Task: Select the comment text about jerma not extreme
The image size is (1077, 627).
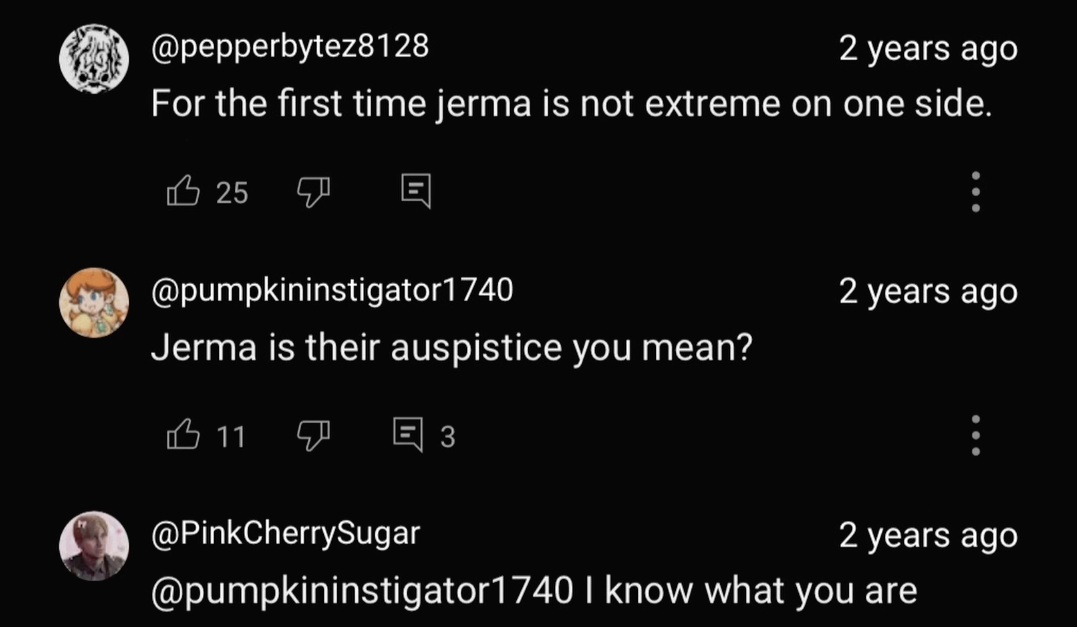Action: [x=571, y=103]
